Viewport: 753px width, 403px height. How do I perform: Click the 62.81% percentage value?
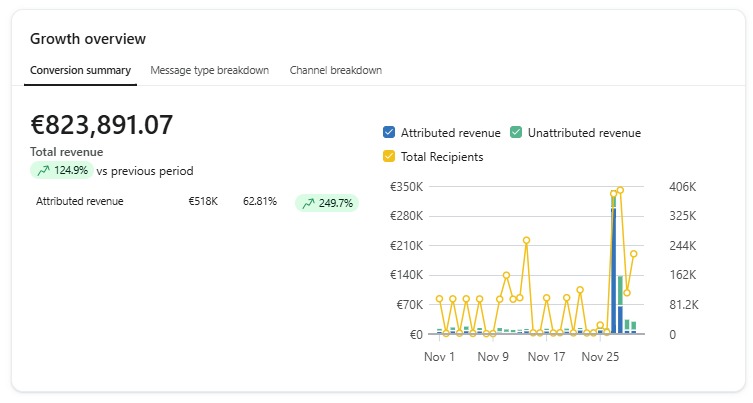(260, 201)
